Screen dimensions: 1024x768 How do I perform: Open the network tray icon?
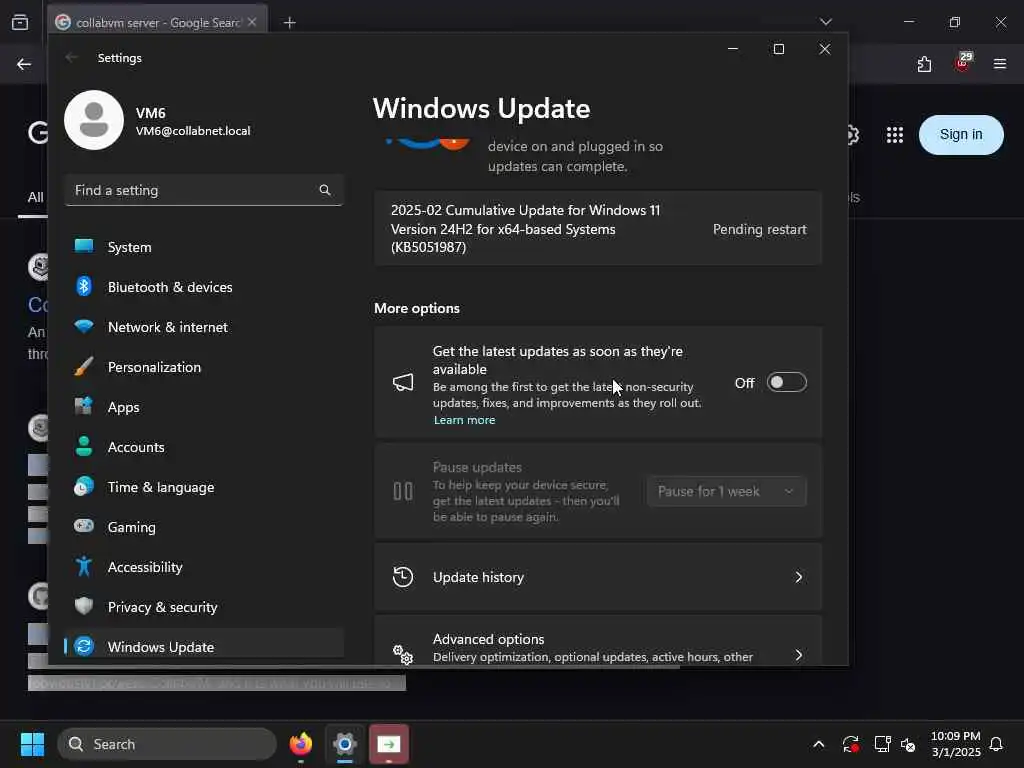coord(882,744)
